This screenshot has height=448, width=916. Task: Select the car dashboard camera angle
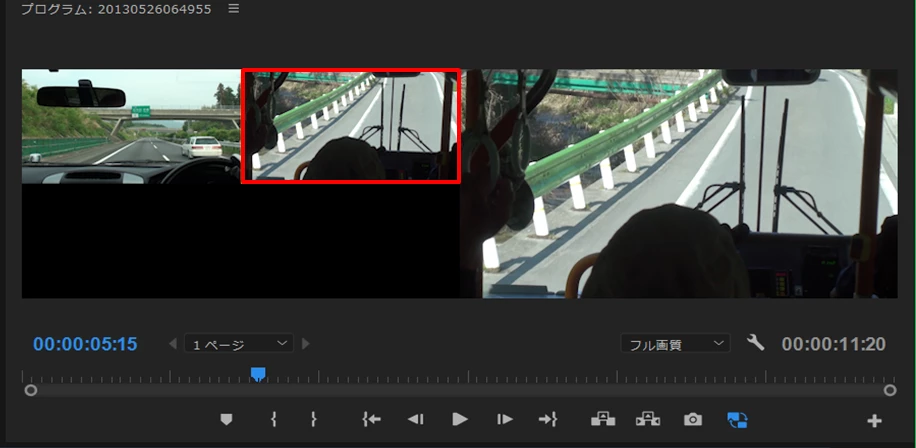pyautogui.click(x=131, y=126)
